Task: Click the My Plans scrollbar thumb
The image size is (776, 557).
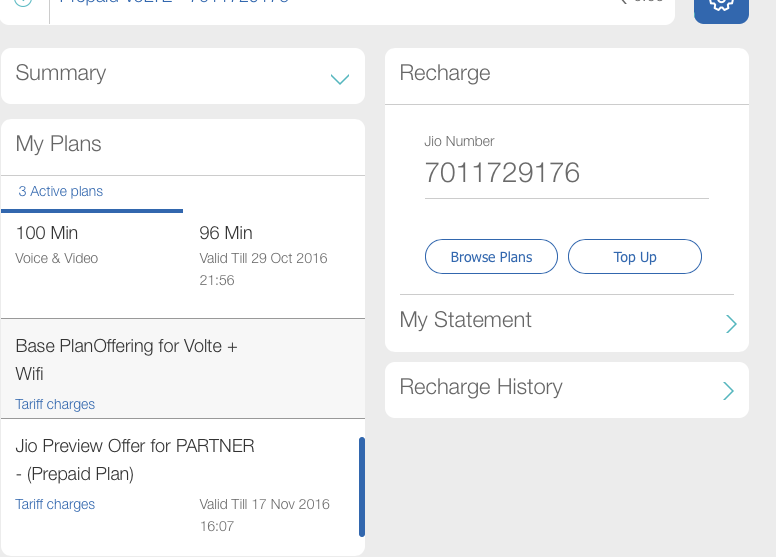Action: 362,487
